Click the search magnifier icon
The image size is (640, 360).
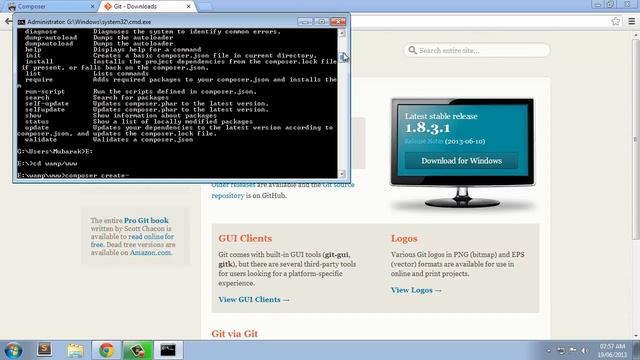[412, 50]
